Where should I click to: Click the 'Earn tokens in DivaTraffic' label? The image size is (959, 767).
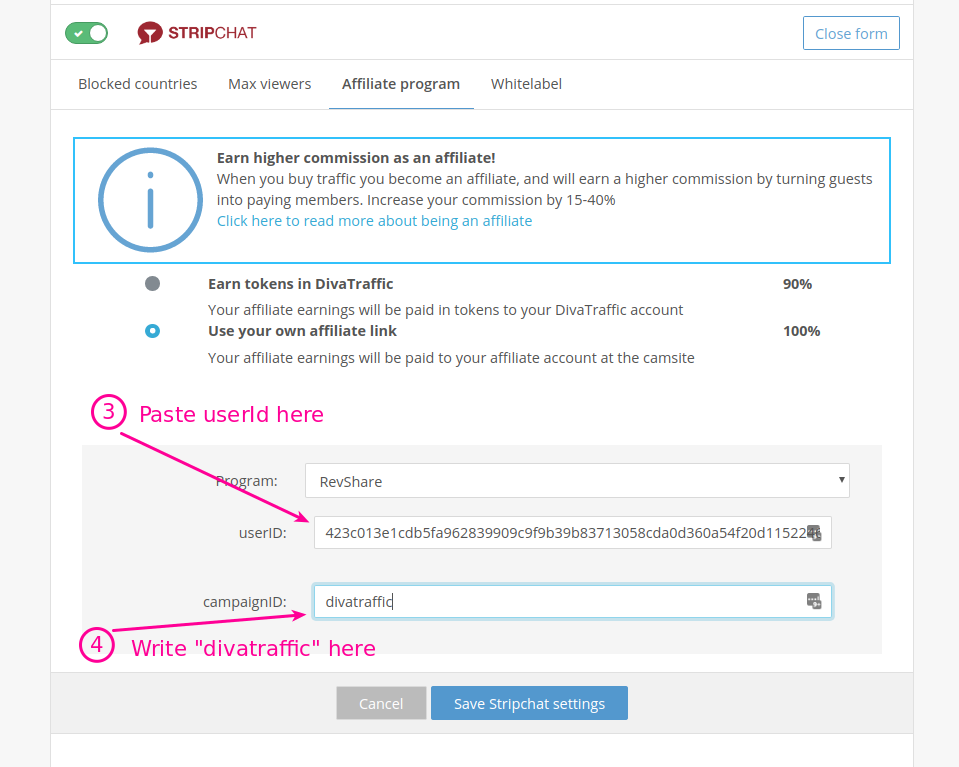point(300,284)
